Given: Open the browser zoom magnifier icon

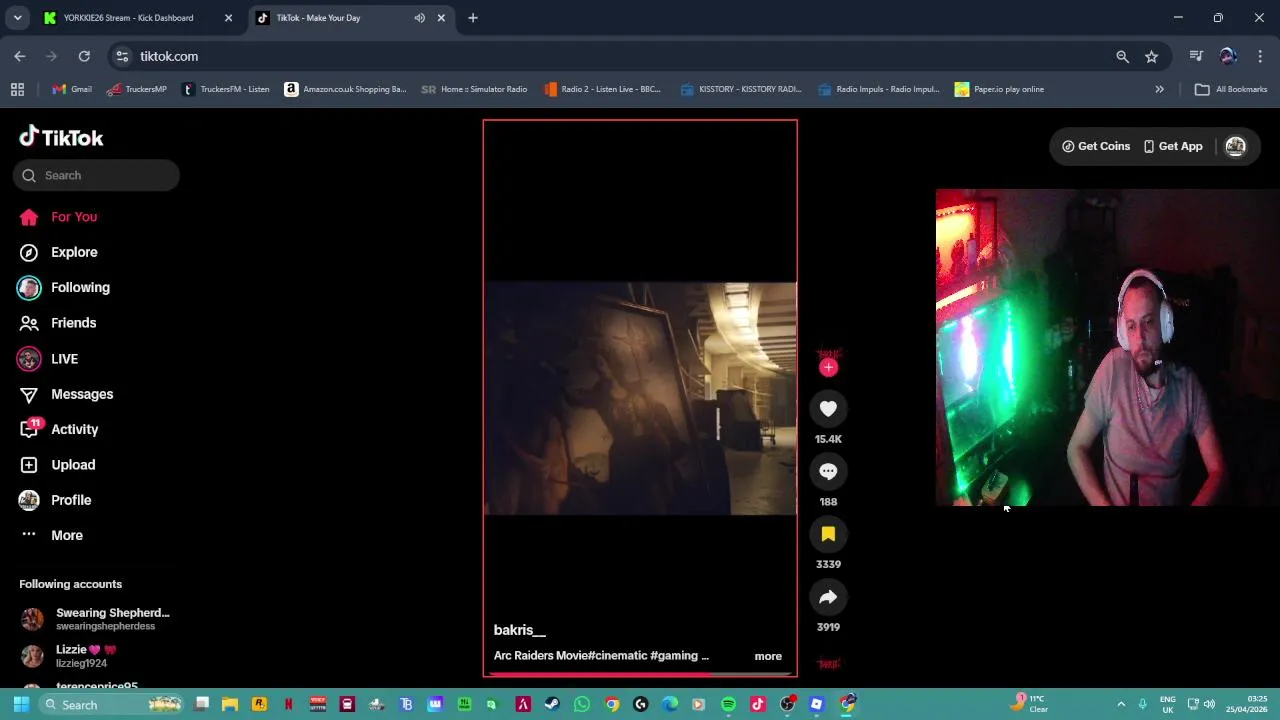Looking at the screenshot, I should (x=1122, y=56).
